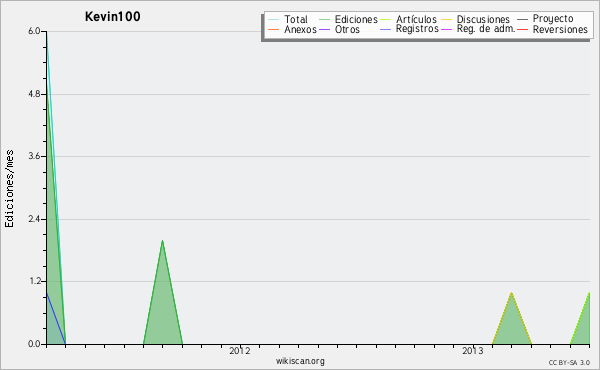Click the 2012 x-axis label

tap(240, 351)
